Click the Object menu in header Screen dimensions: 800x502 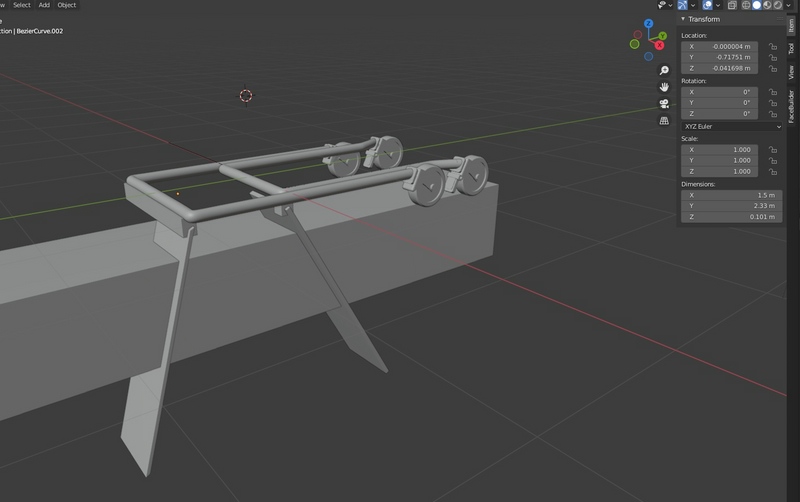pyautogui.click(x=66, y=5)
